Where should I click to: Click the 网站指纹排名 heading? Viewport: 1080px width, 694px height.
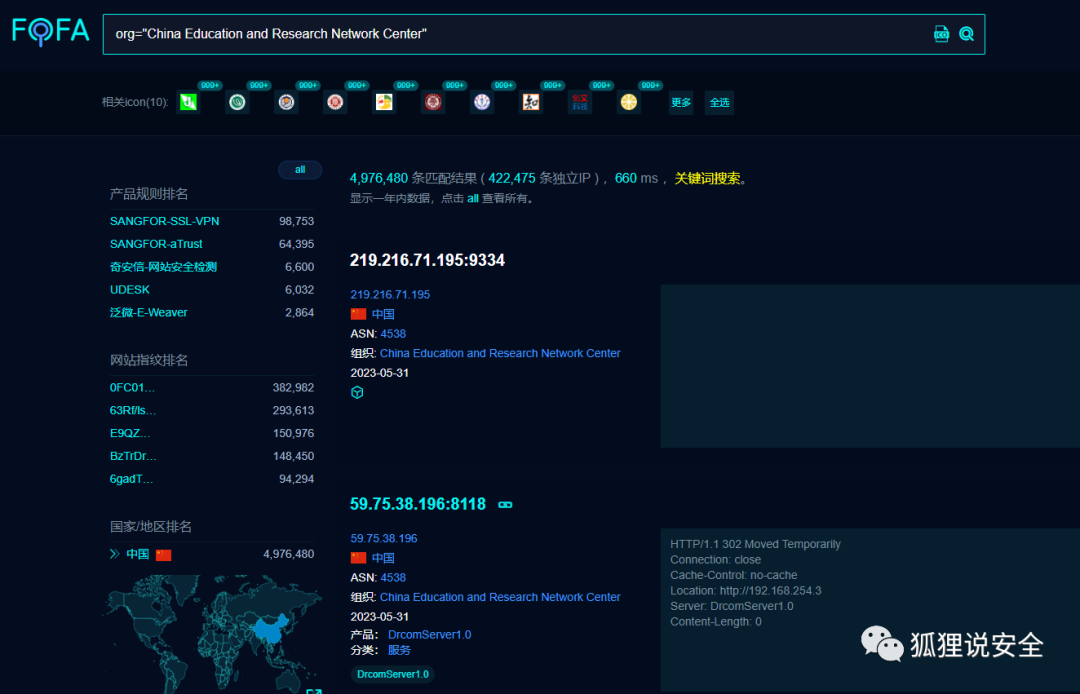(149, 360)
